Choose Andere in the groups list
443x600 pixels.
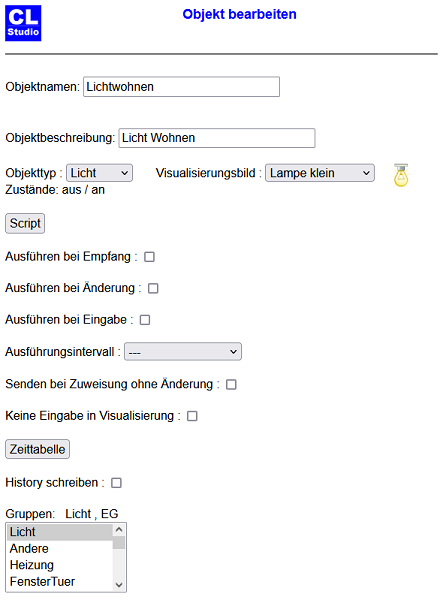(x=60, y=548)
